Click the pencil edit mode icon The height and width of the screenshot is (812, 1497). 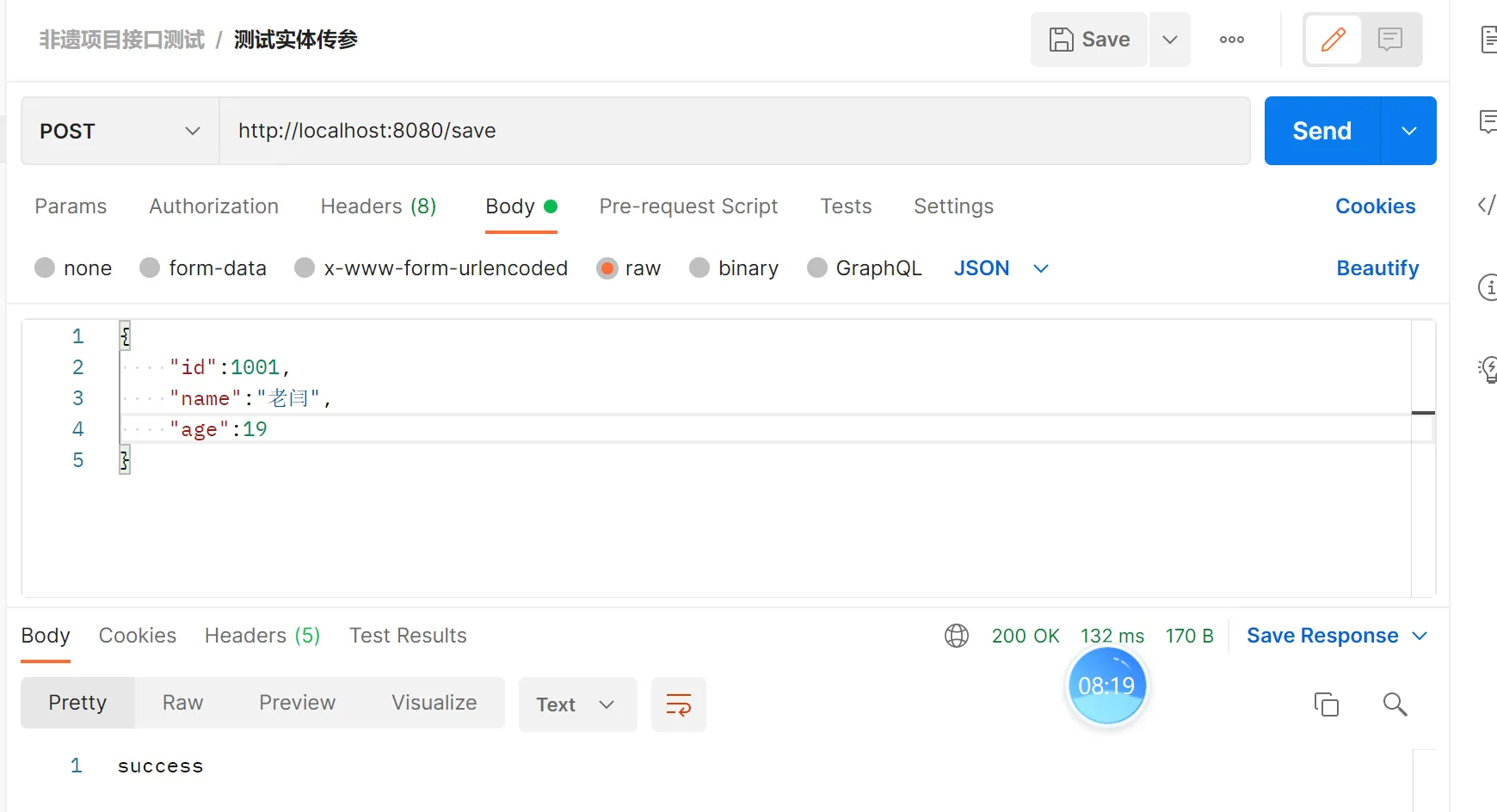tap(1333, 40)
